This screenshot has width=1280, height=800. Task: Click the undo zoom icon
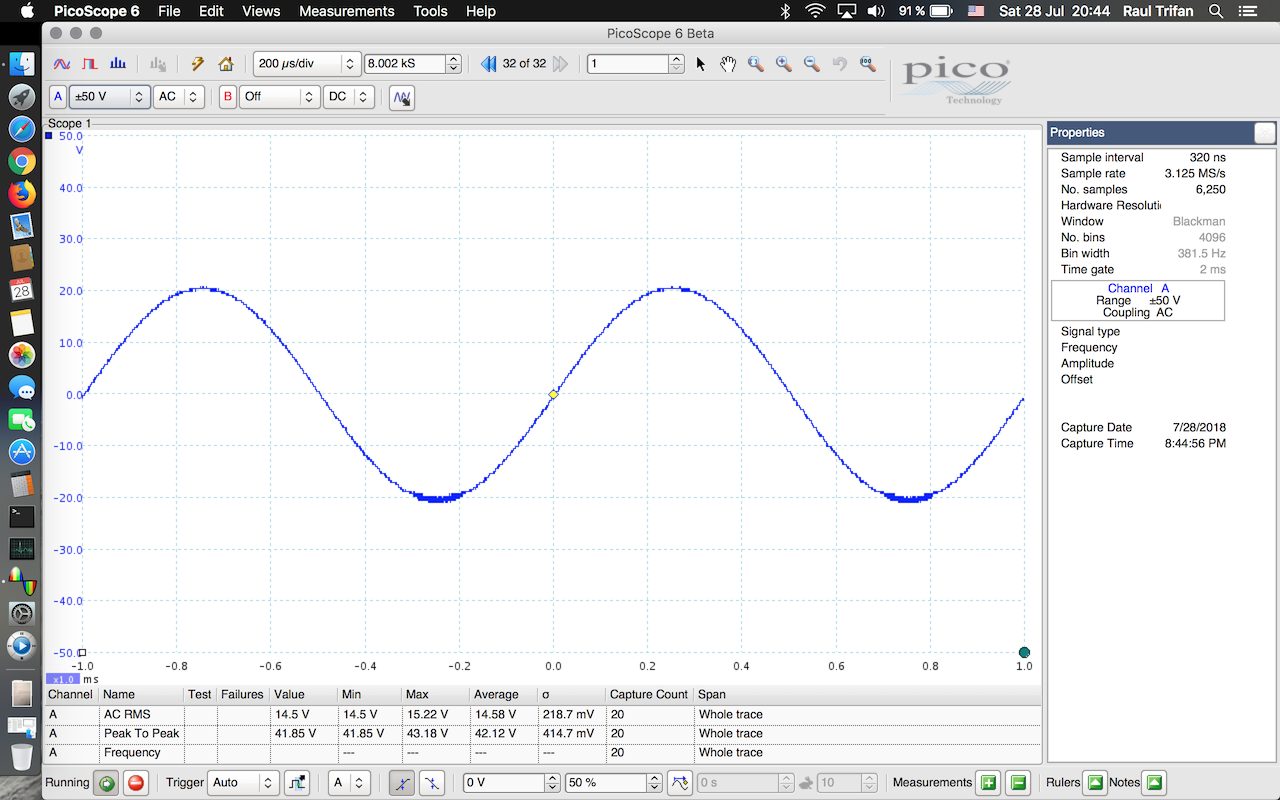(x=840, y=64)
